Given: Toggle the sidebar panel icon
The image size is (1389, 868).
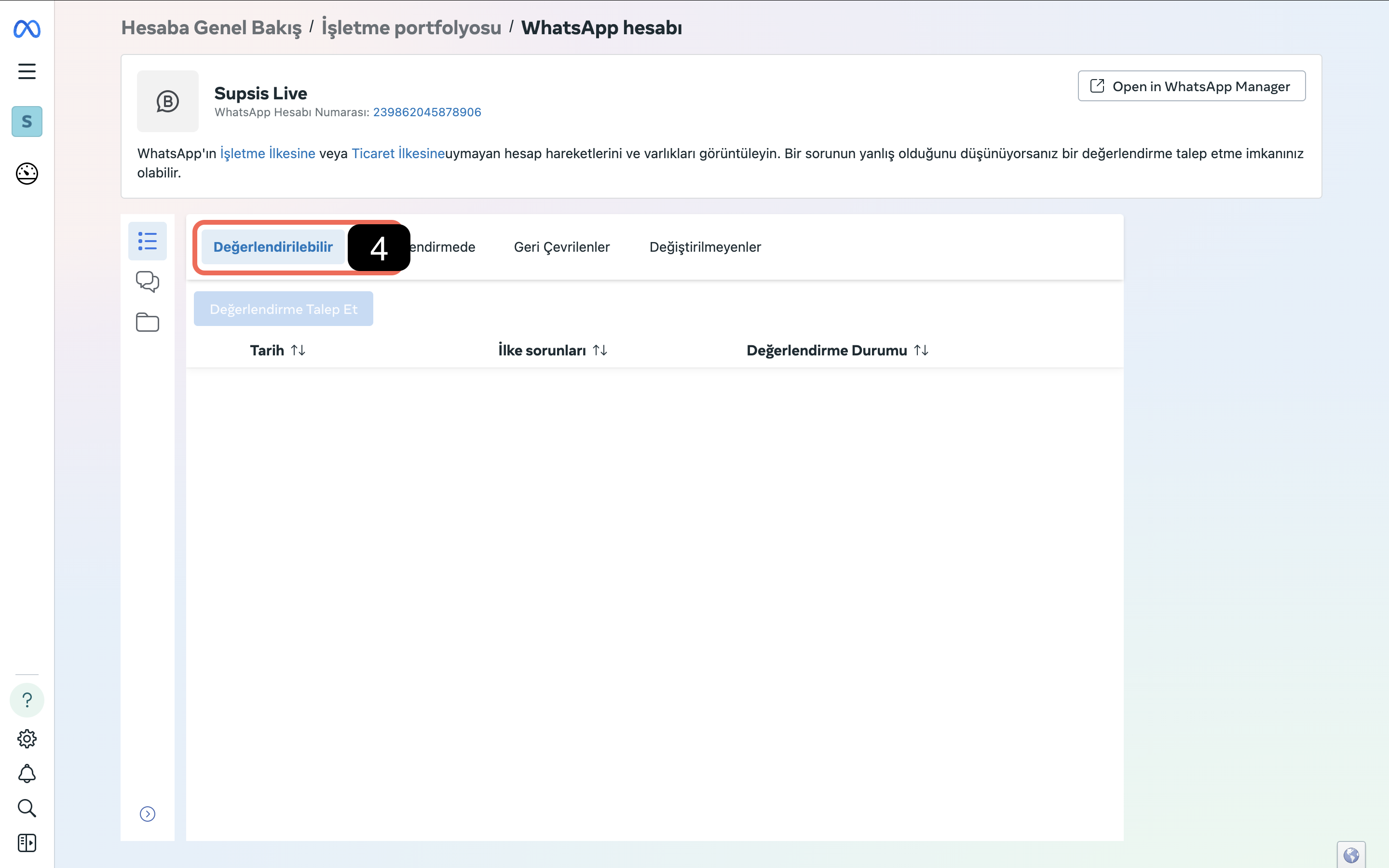Looking at the screenshot, I should pyautogui.click(x=27, y=843).
